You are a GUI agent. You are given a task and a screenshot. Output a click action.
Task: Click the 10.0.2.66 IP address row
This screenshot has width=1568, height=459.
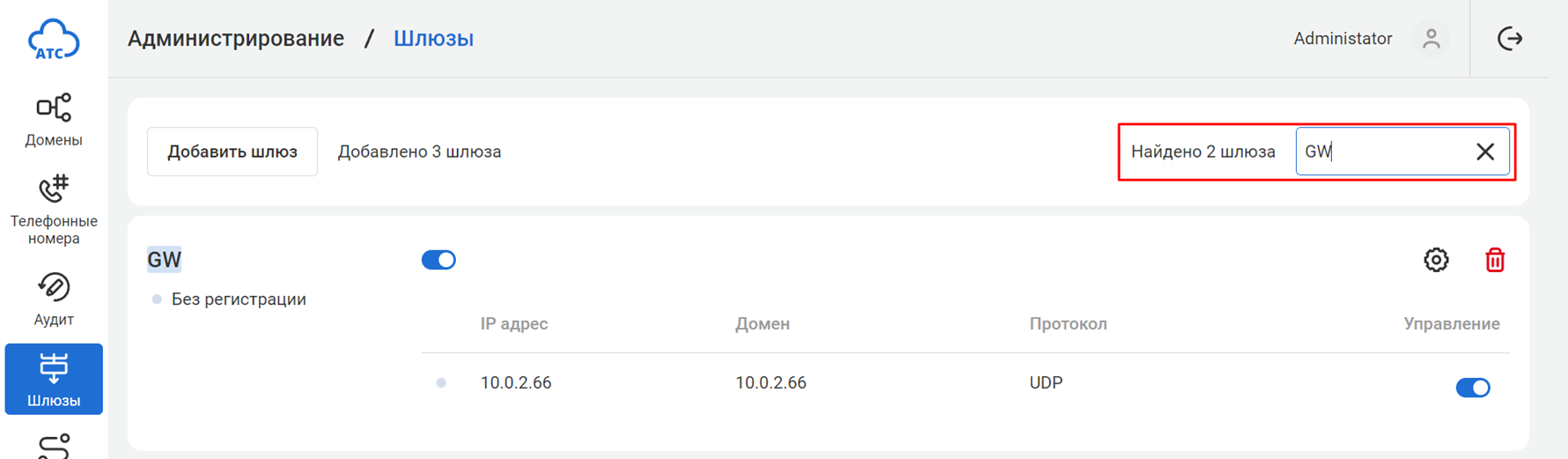tap(516, 383)
